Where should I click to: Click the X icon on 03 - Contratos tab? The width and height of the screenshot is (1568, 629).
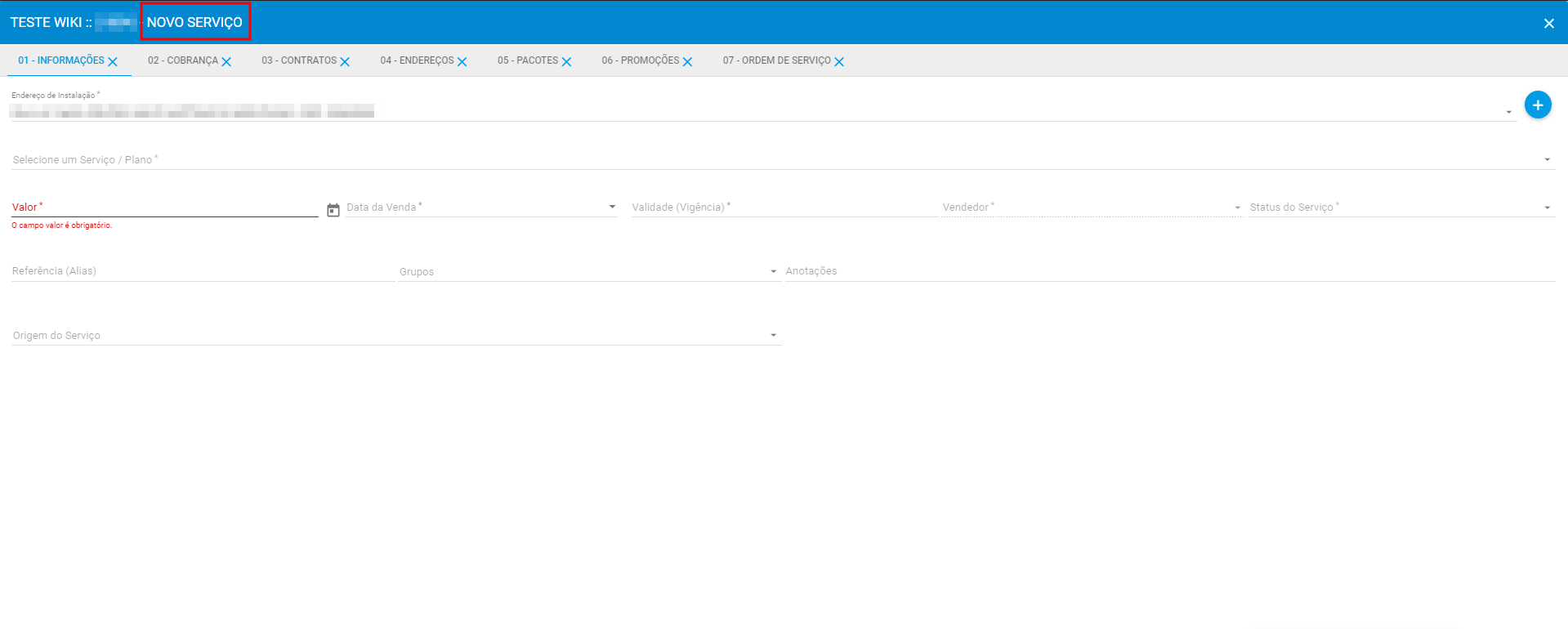pos(345,62)
